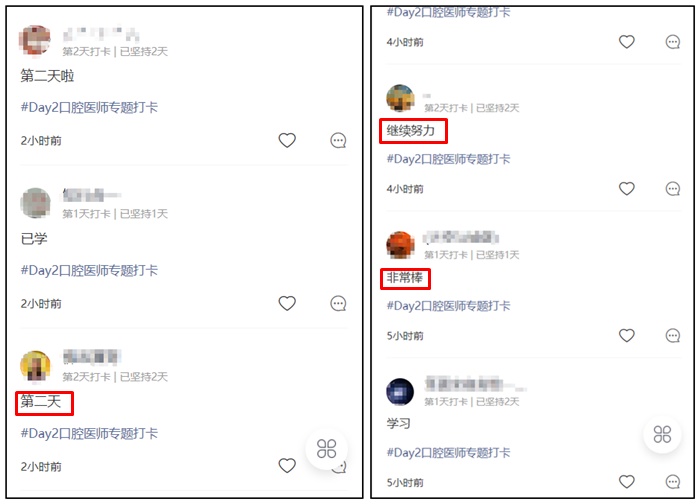Select the '已学' post text
700x504 pixels.
pos(34,238)
